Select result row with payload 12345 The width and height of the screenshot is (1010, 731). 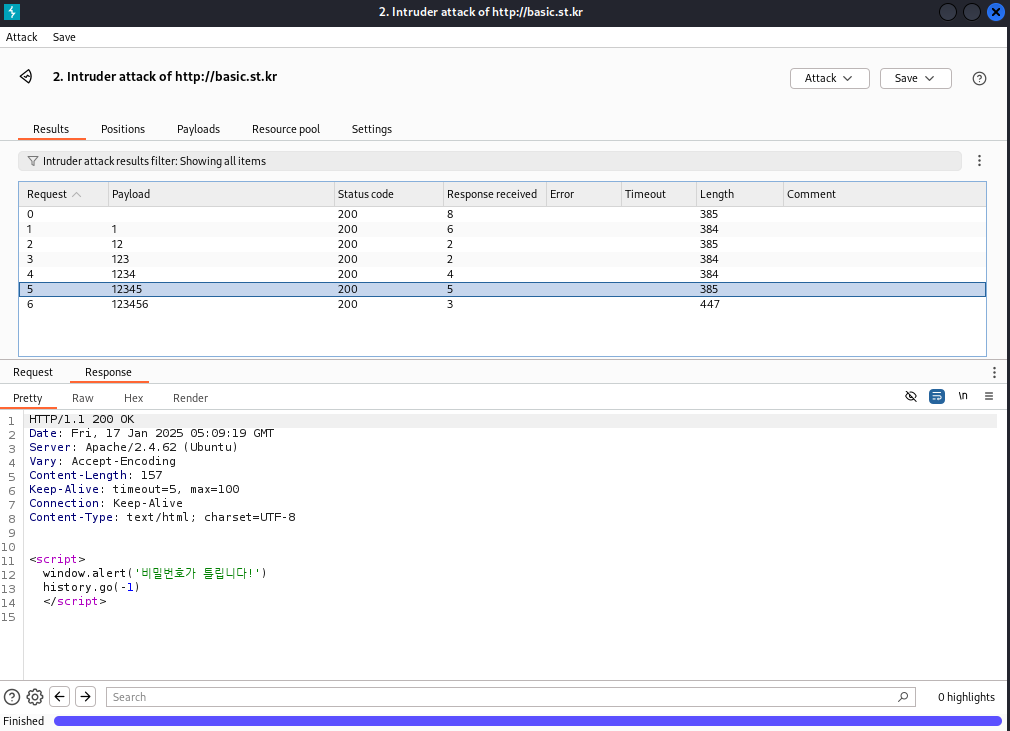coord(502,290)
